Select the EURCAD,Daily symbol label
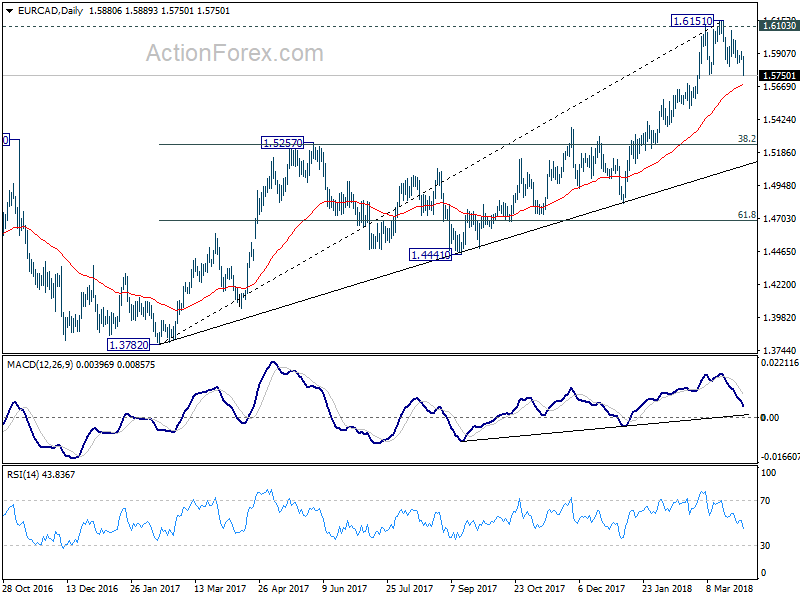Viewport: 800px width, 600px height. (x=50, y=11)
